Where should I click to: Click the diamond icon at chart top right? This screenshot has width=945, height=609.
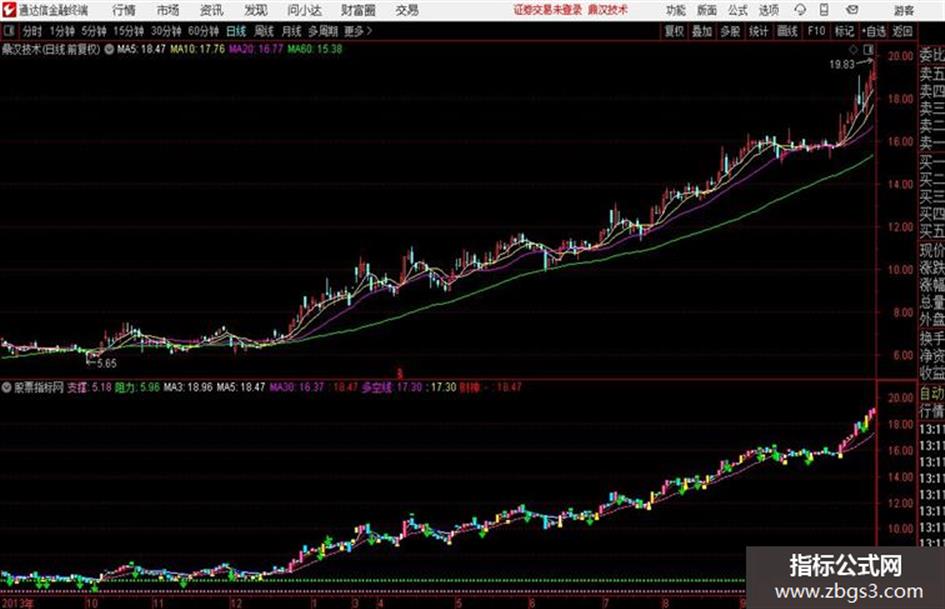[853, 49]
